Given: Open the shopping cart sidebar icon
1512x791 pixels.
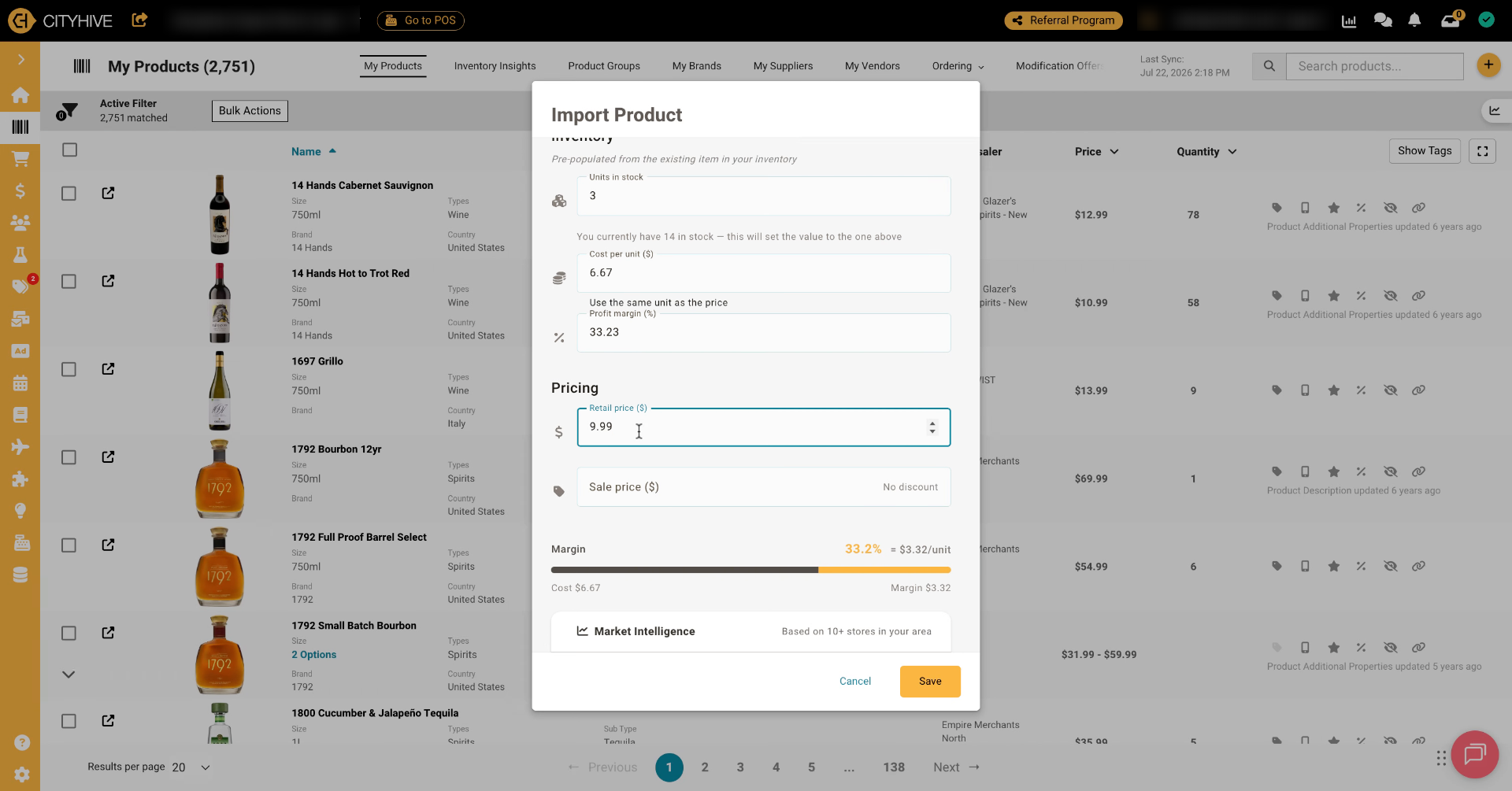Looking at the screenshot, I should 20,159.
